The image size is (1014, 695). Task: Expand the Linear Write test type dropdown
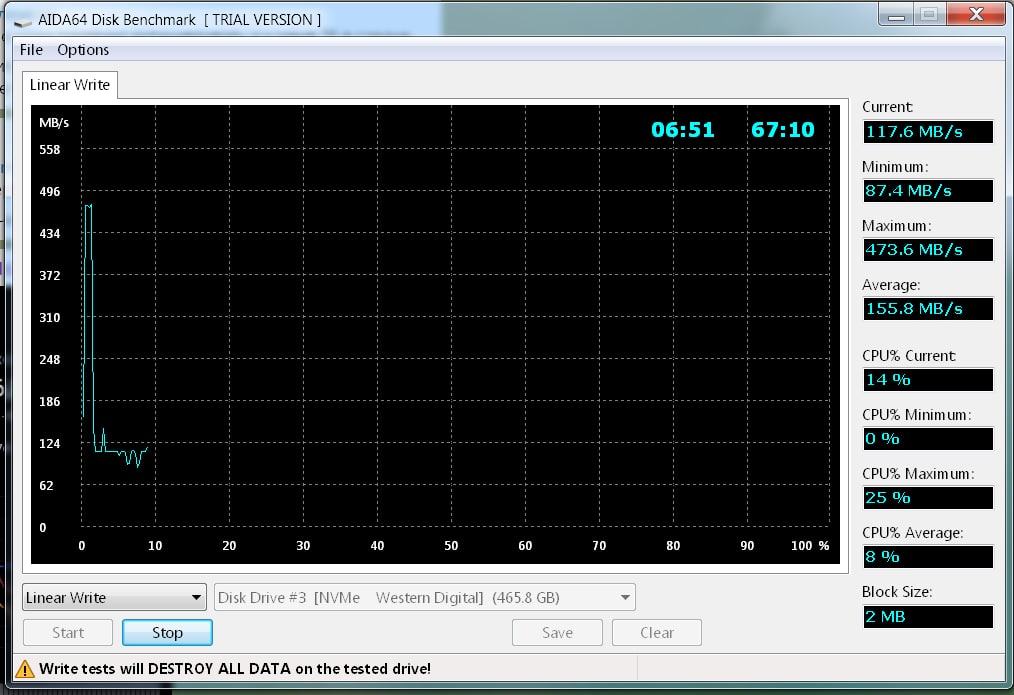coord(114,597)
